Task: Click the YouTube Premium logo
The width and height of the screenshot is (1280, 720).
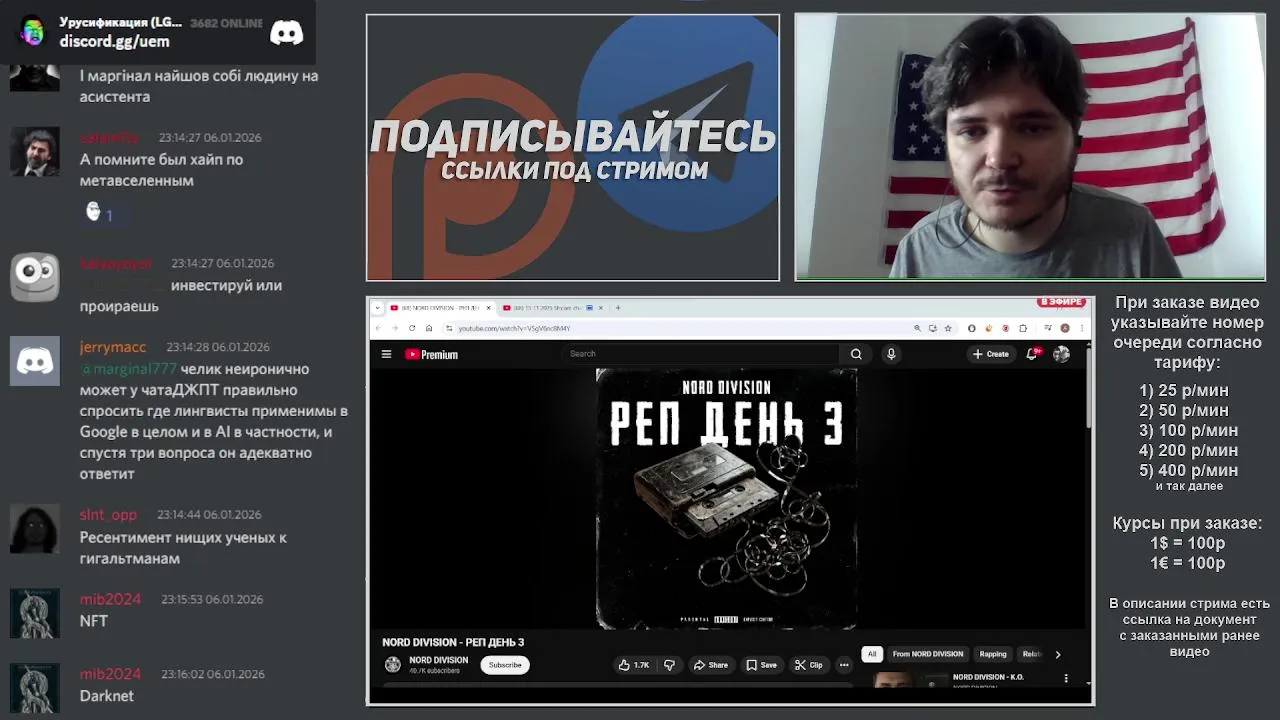Action: click(x=431, y=354)
